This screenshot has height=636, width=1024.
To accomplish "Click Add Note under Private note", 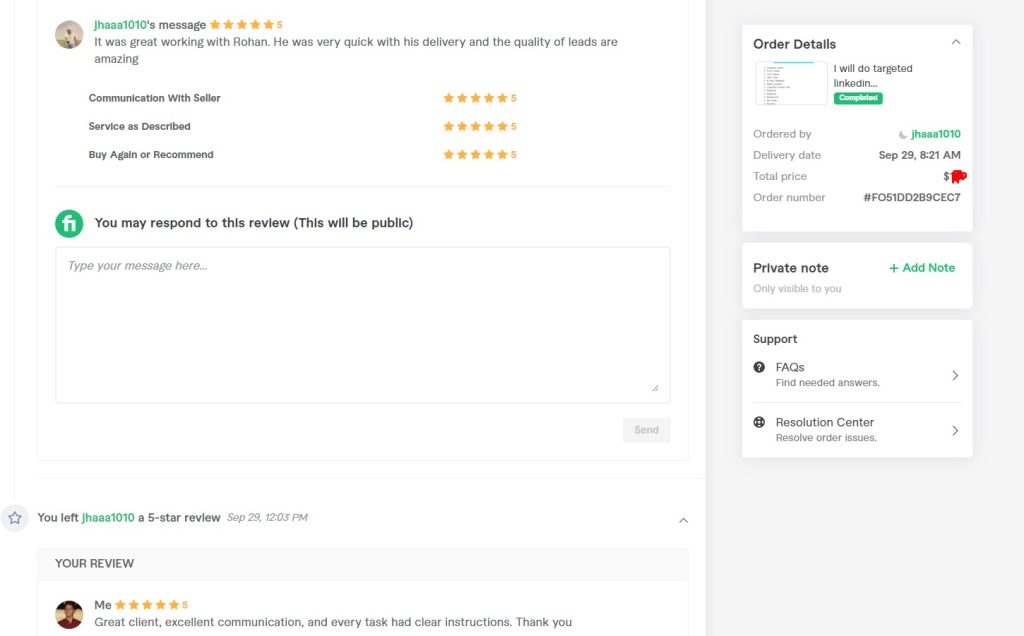I will 921,268.
